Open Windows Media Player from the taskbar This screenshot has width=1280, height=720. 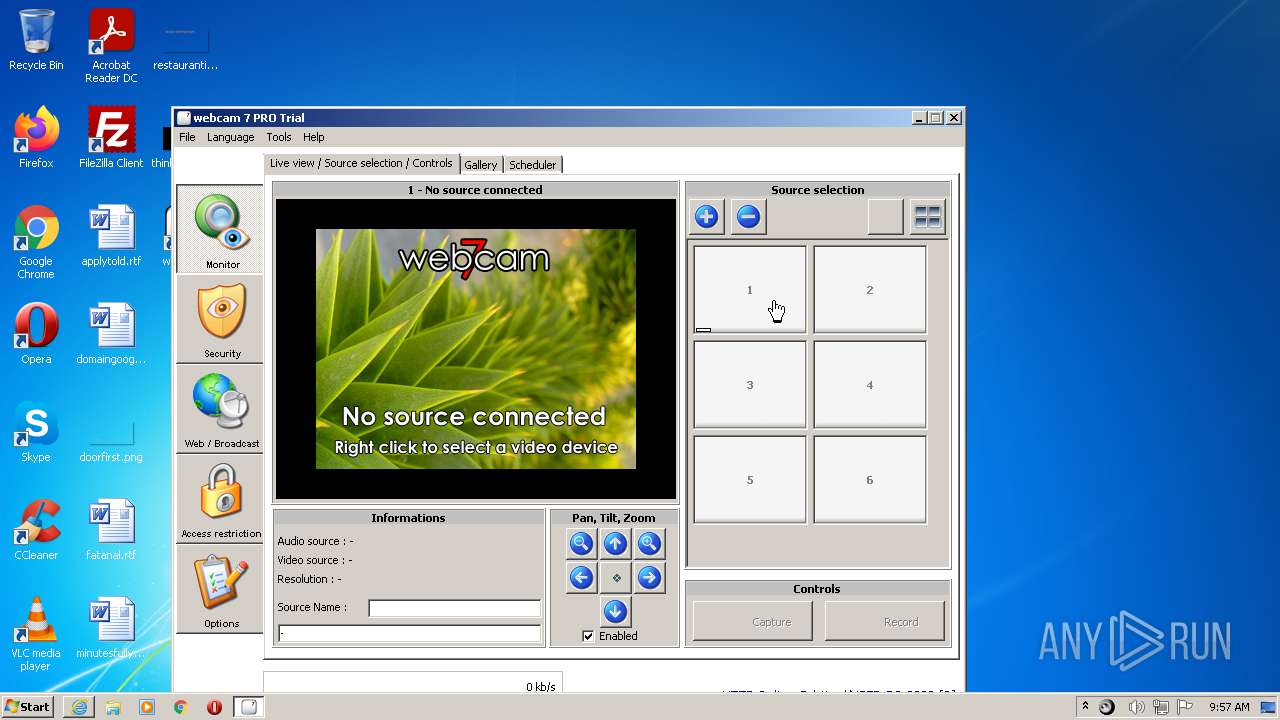[x=147, y=707]
